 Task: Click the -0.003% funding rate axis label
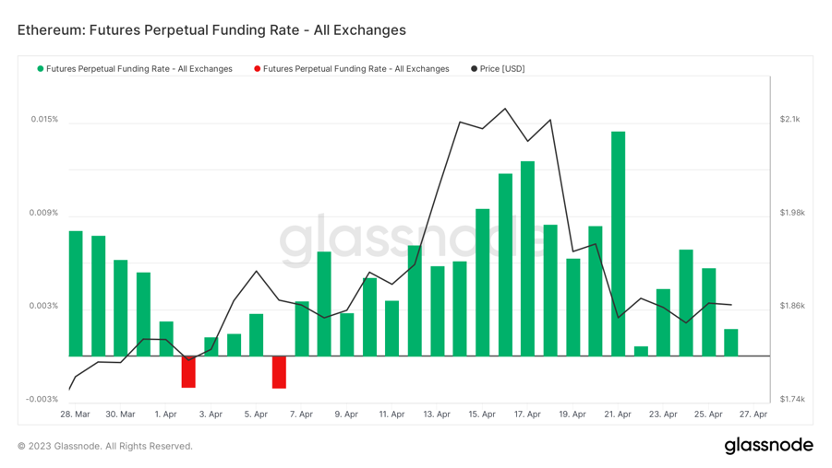42,399
